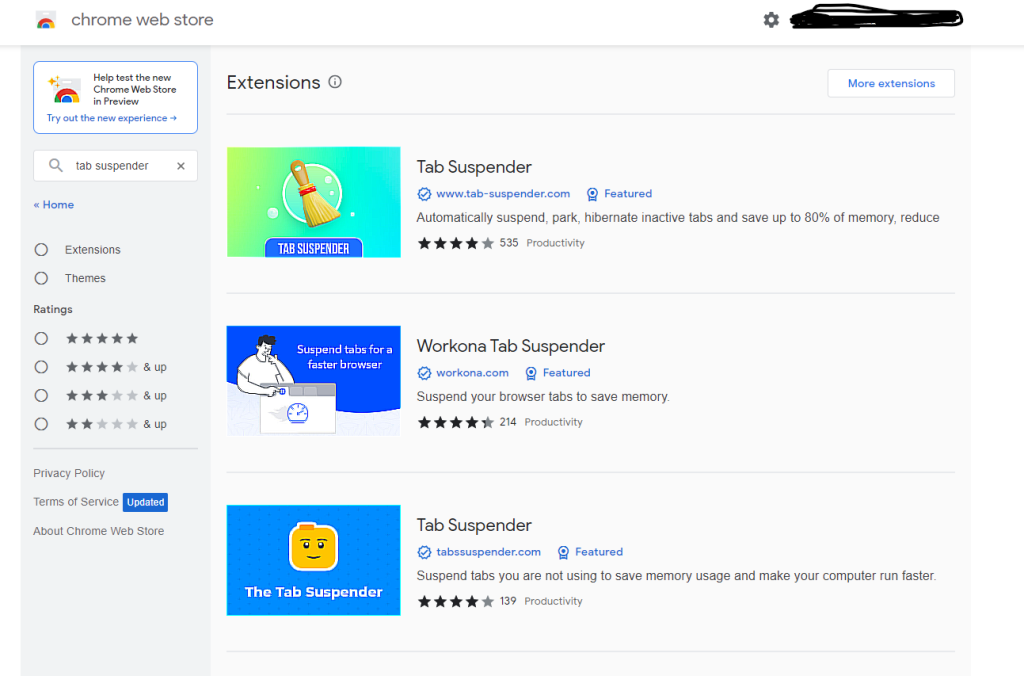Click into the tab suspender search field
Viewport: 1024px width, 676px height.
coord(116,166)
